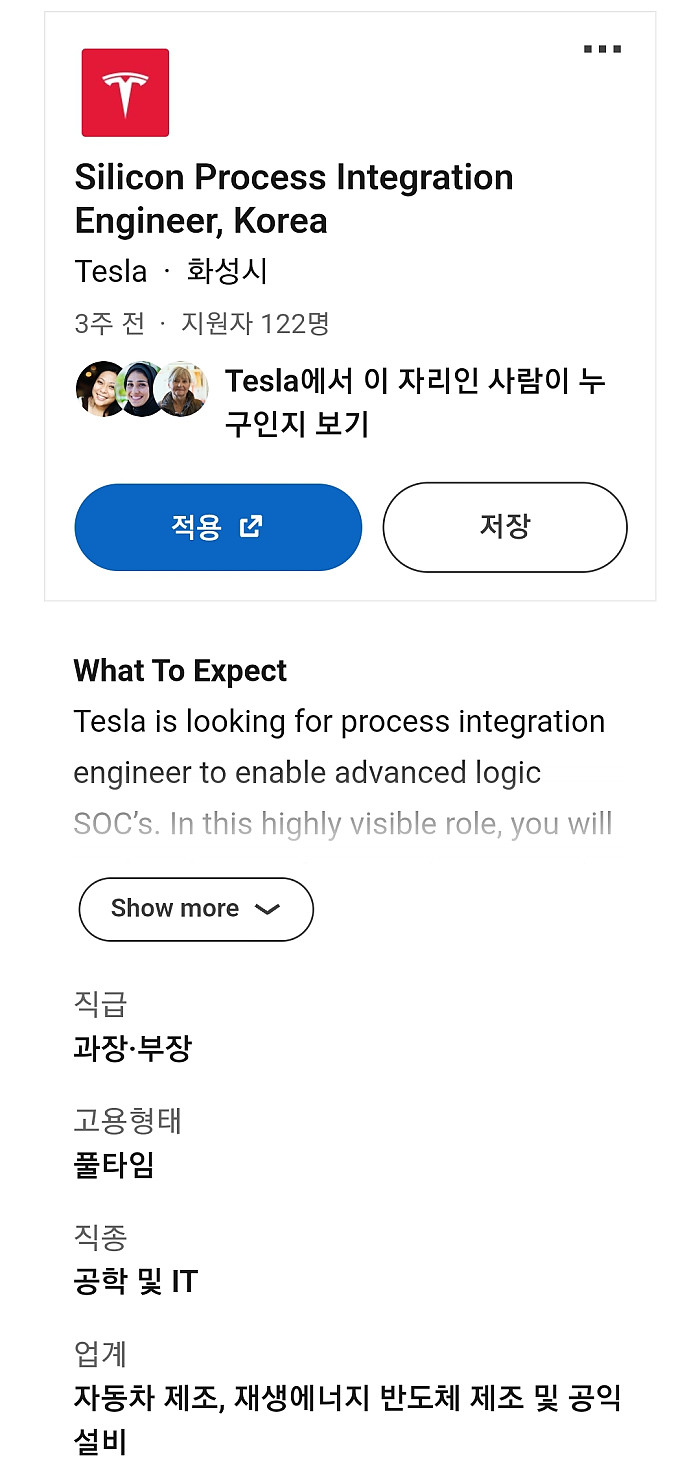Open the 저장 save action
700x1480 pixels.
pyautogui.click(x=504, y=527)
